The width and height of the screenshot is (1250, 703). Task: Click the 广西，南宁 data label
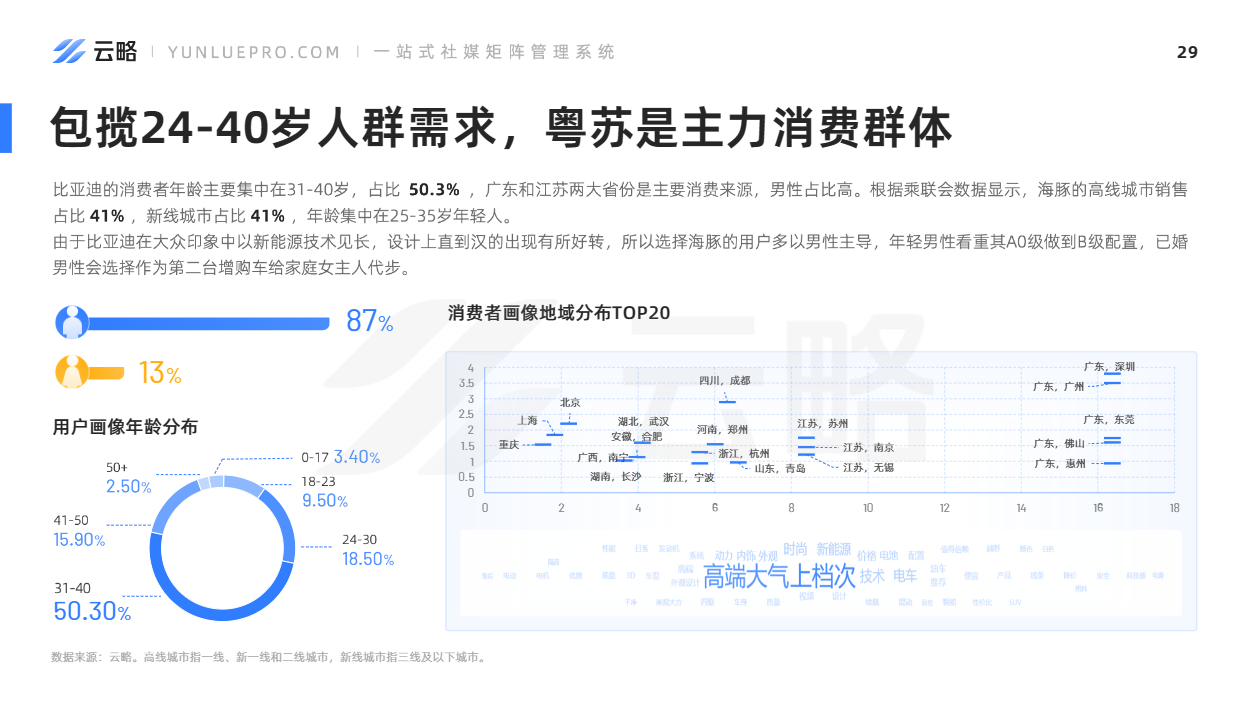pos(602,458)
